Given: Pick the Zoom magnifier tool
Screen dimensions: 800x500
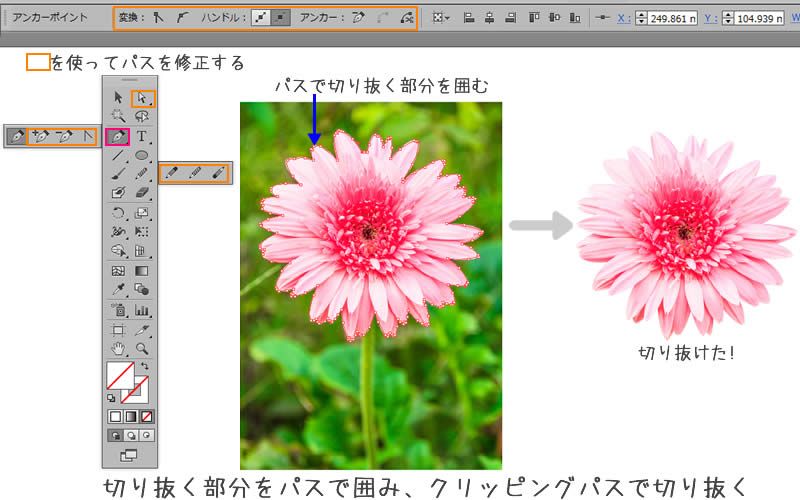Looking at the screenshot, I should coord(142,349).
